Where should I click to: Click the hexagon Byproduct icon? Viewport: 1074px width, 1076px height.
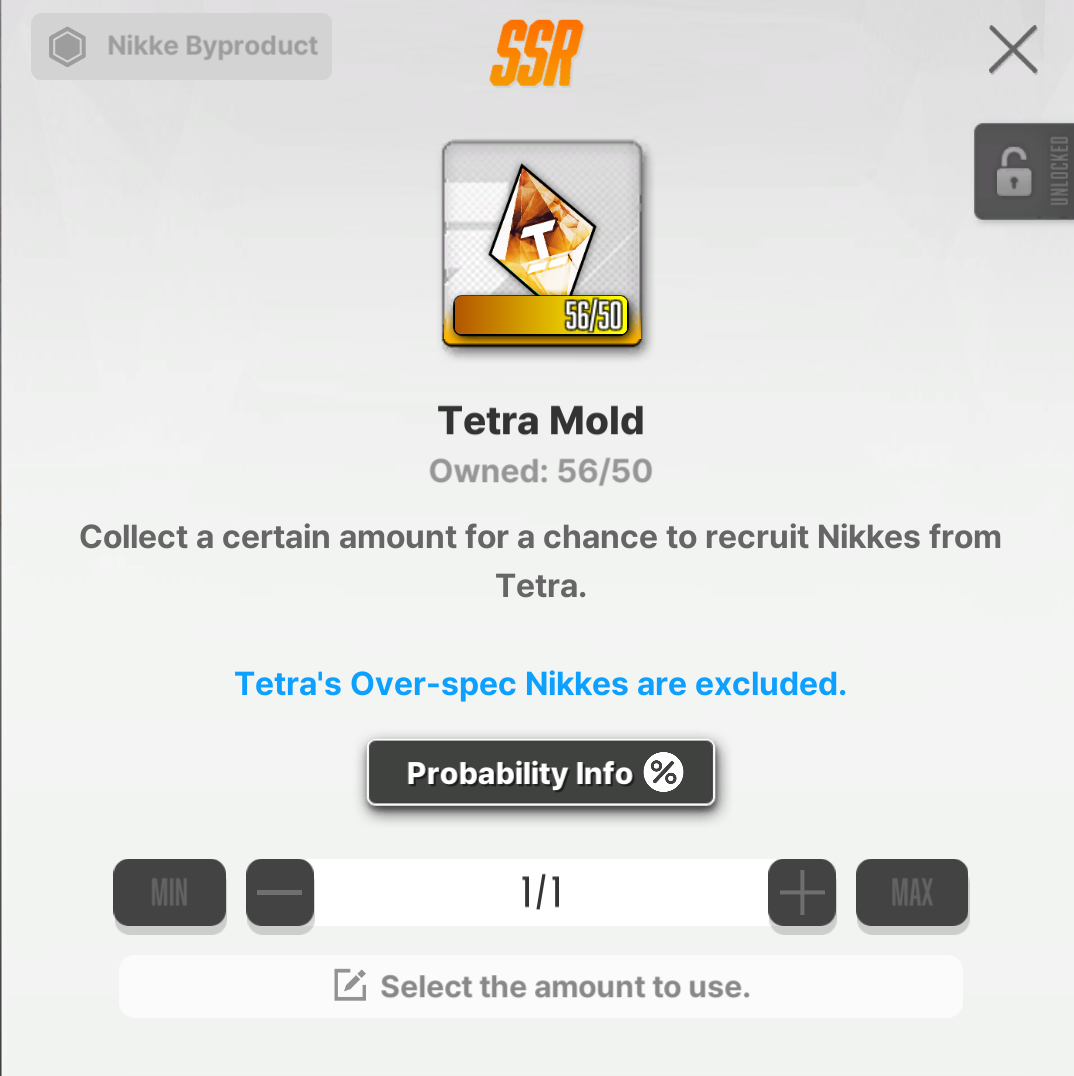[67, 47]
